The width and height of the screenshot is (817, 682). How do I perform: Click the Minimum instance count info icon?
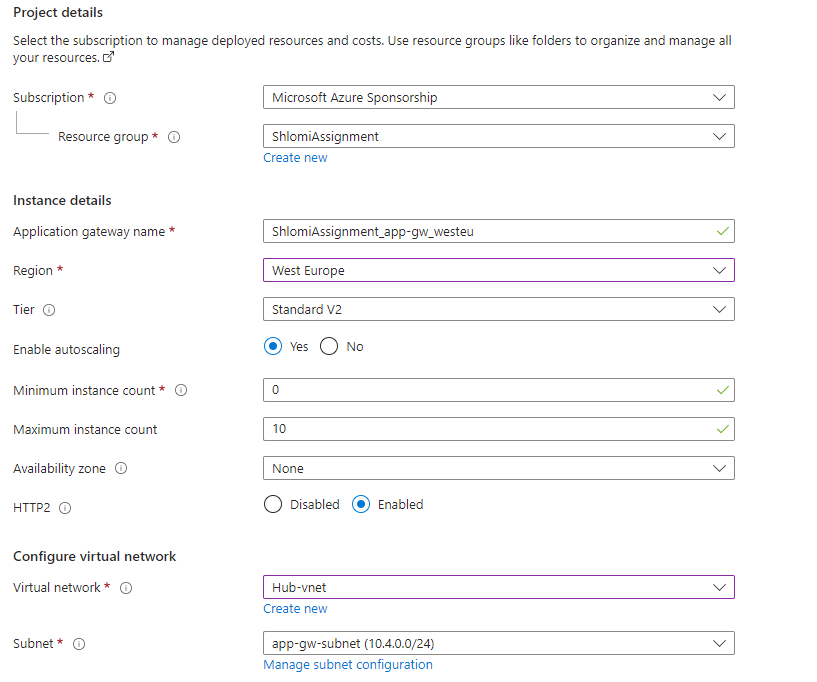coord(180,390)
